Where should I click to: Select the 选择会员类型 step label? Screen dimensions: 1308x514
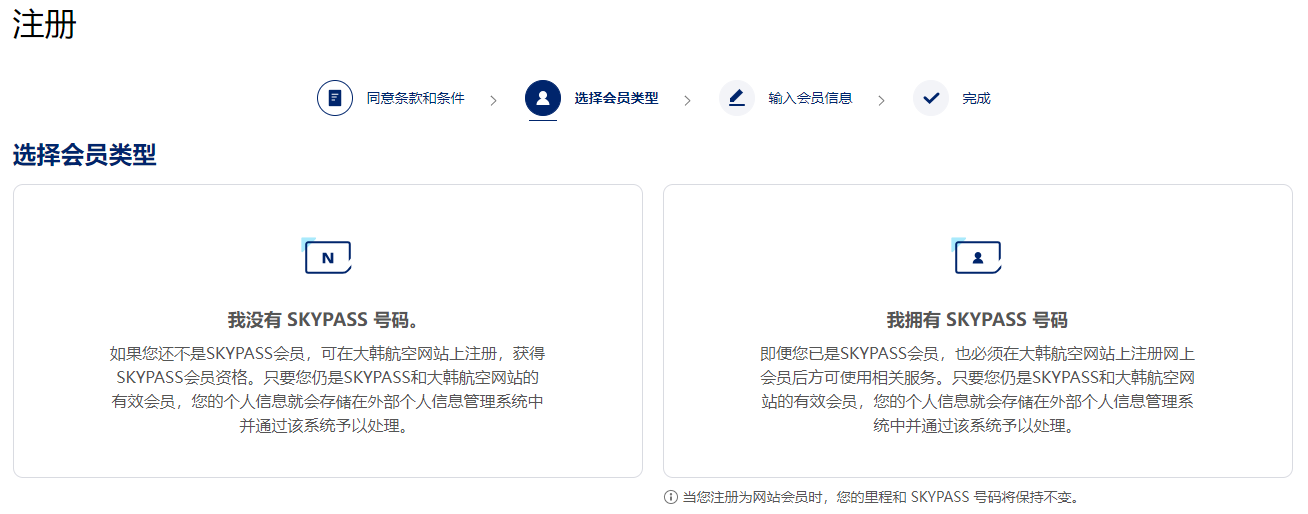(x=616, y=98)
